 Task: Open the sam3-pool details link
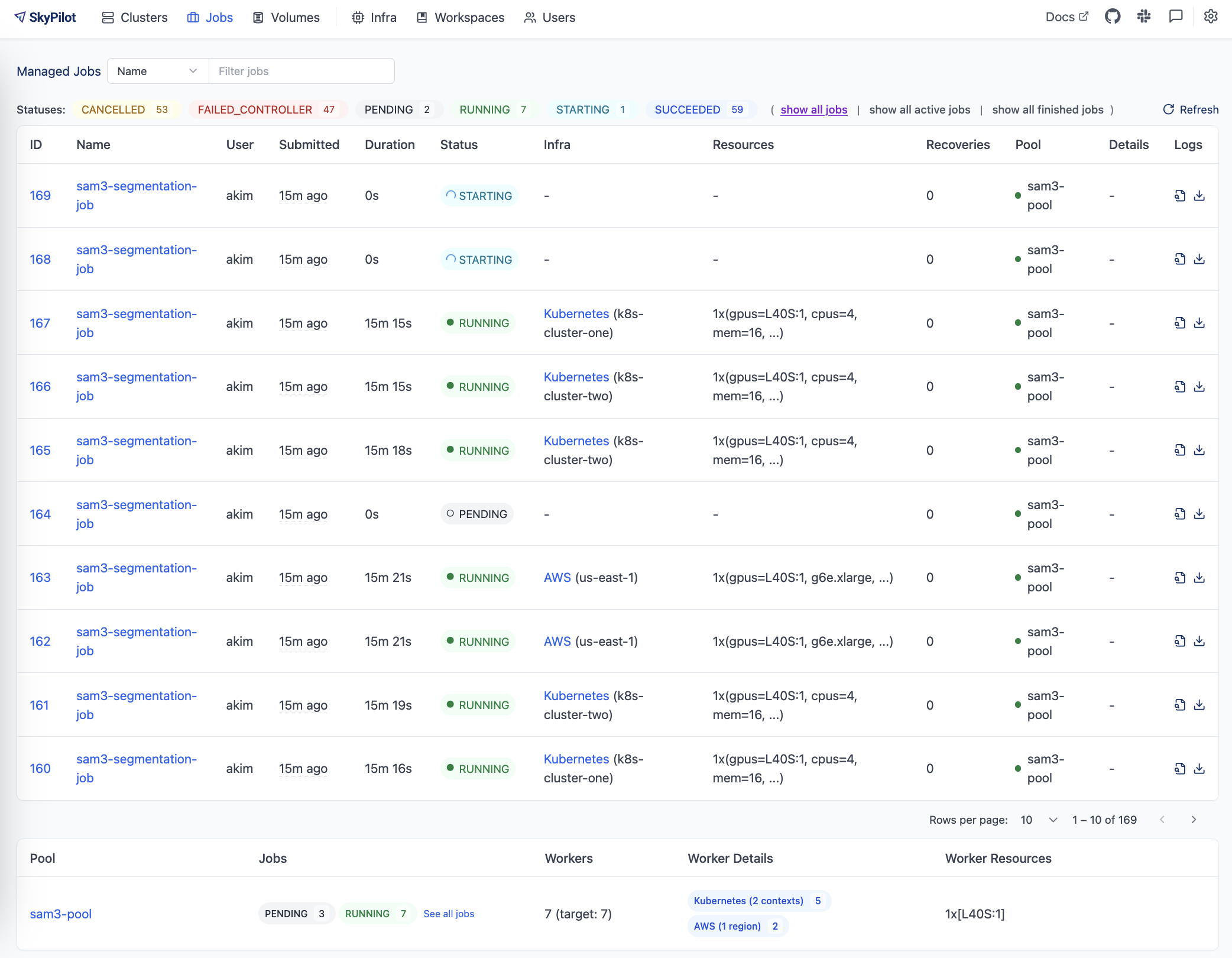coord(60,914)
